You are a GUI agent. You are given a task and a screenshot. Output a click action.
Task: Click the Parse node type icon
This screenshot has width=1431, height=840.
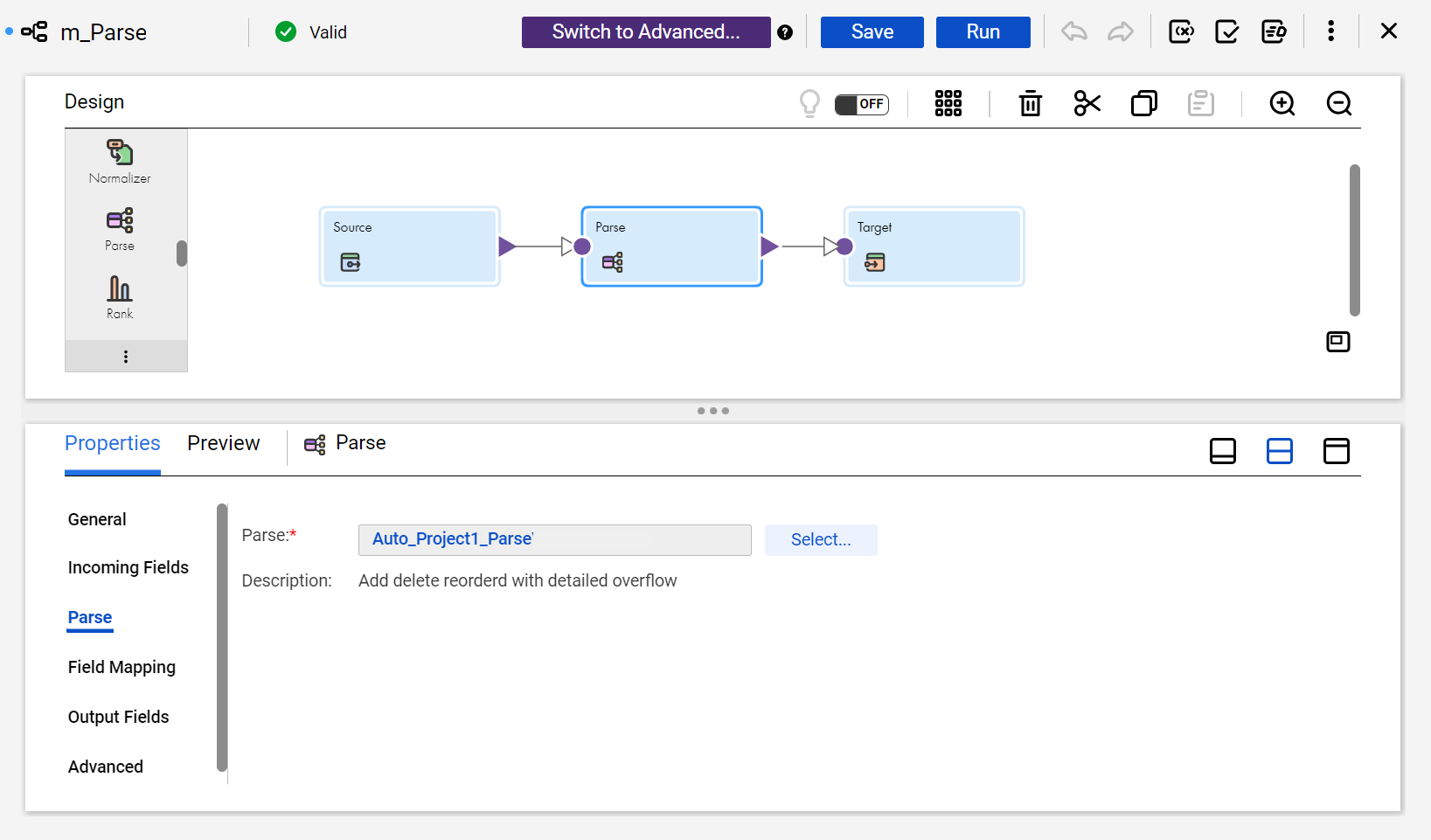[x=613, y=262]
